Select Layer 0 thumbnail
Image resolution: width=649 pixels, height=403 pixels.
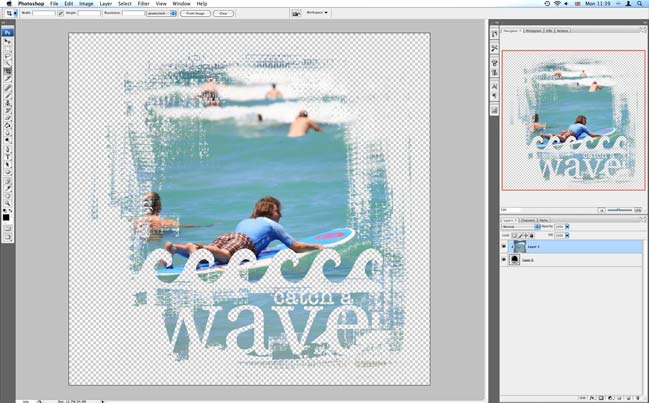(x=514, y=260)
